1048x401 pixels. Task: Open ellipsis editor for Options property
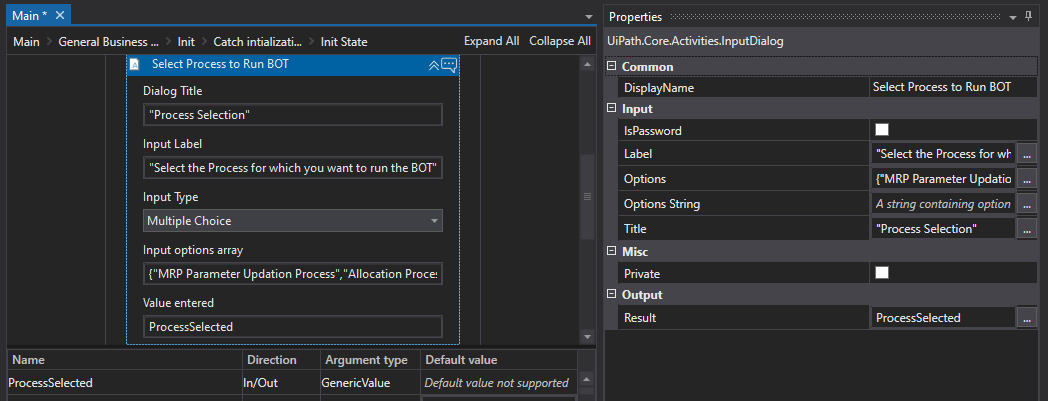pos(1027,179)
